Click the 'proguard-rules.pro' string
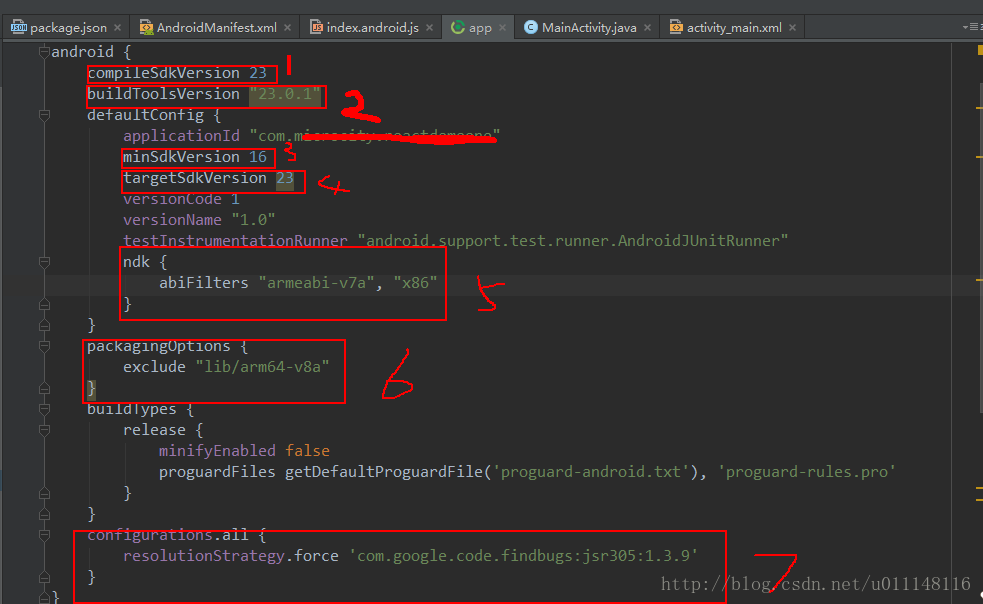This screenshot has width=983, height=604. pyautogui.click(x=807, y=472)
